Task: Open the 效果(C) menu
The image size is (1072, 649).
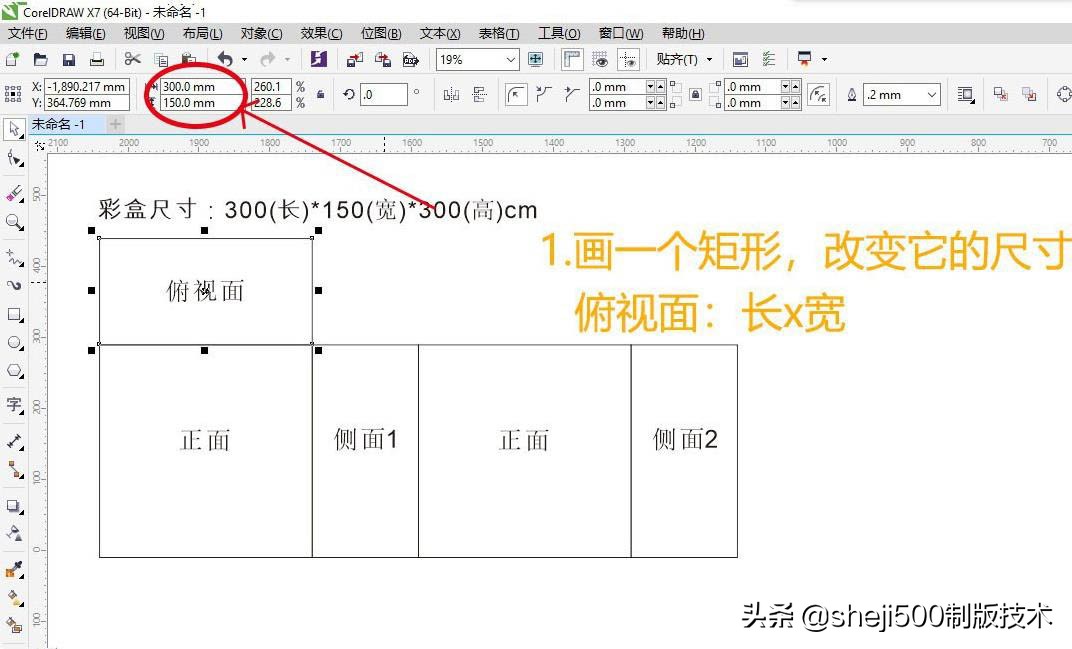Action: (x=321, y=33)
